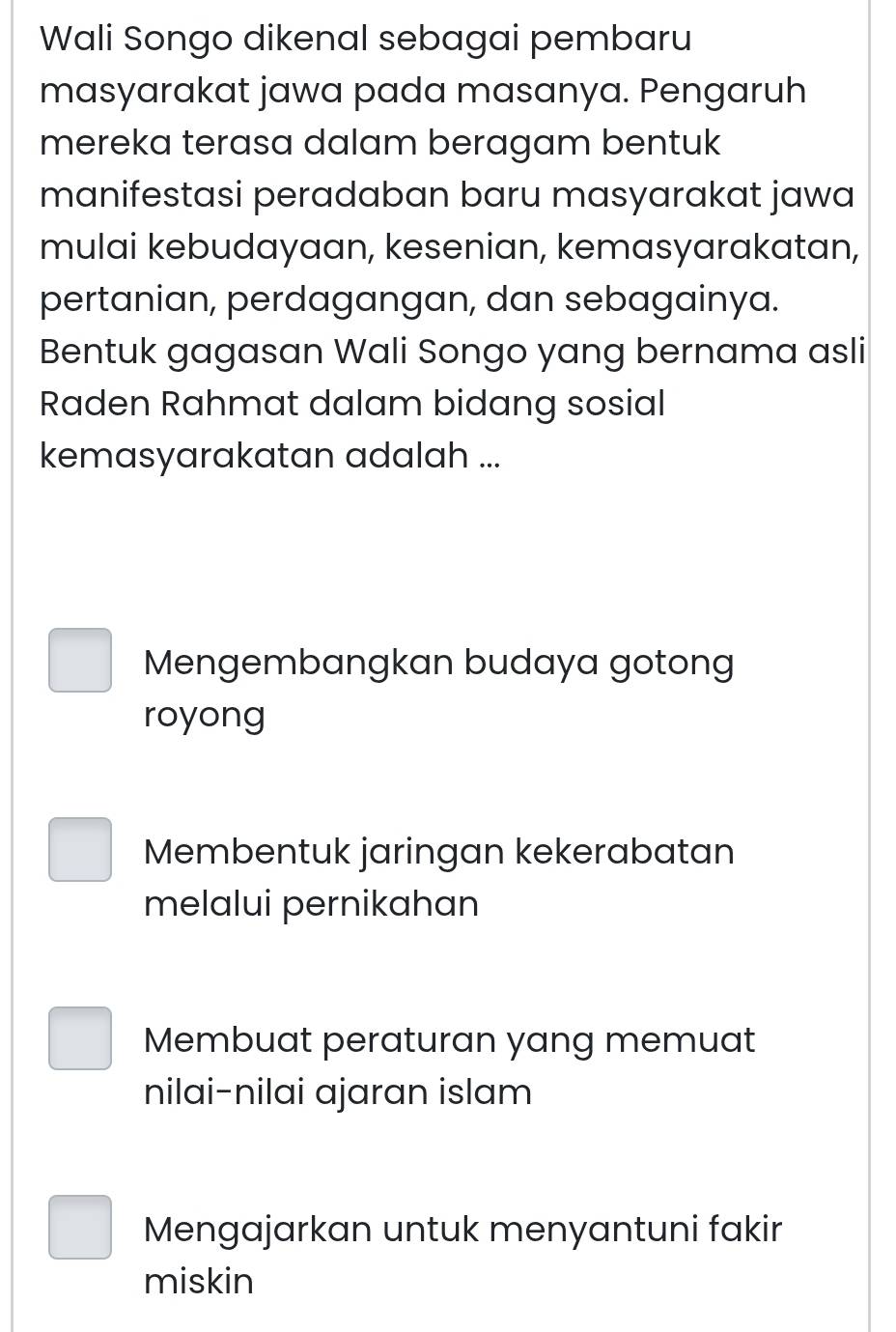Click the word 'miskin' in the last option

tap(199, 1282)
